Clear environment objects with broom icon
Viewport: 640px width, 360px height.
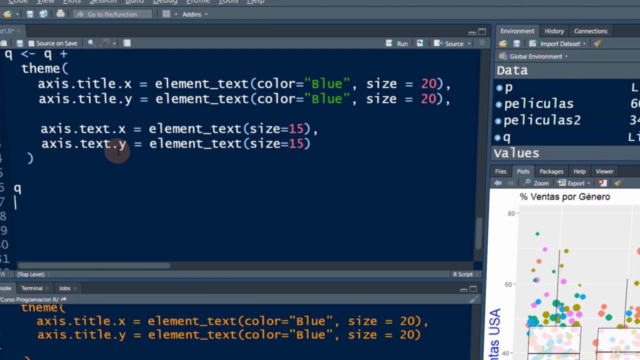click(x=598, y=43)
